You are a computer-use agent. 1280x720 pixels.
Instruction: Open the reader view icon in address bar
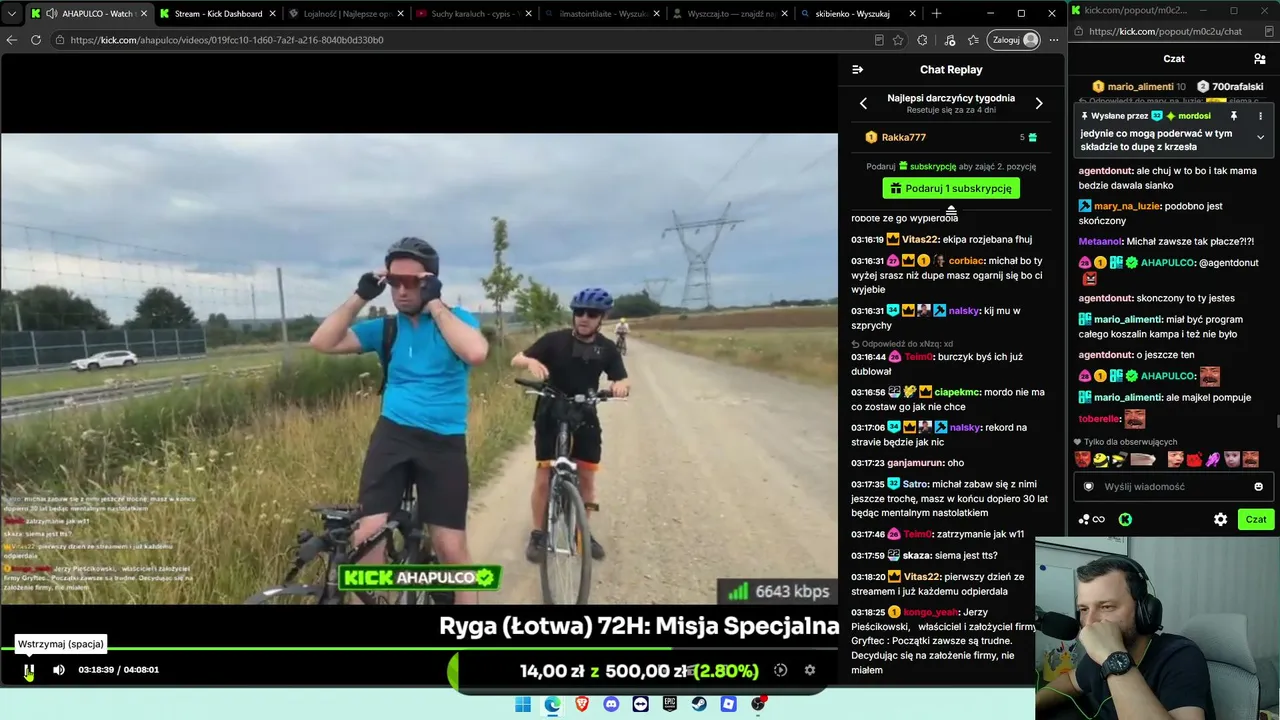pos(879,40)
